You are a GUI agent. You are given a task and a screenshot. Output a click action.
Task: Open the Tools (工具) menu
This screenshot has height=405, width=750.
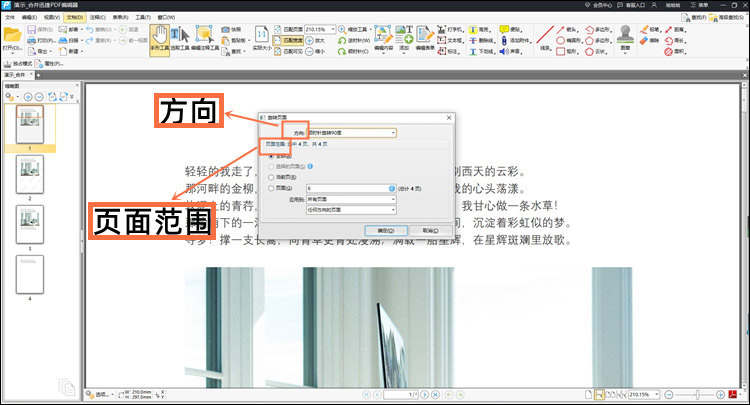pyautogui.click(x=143, y=17)
